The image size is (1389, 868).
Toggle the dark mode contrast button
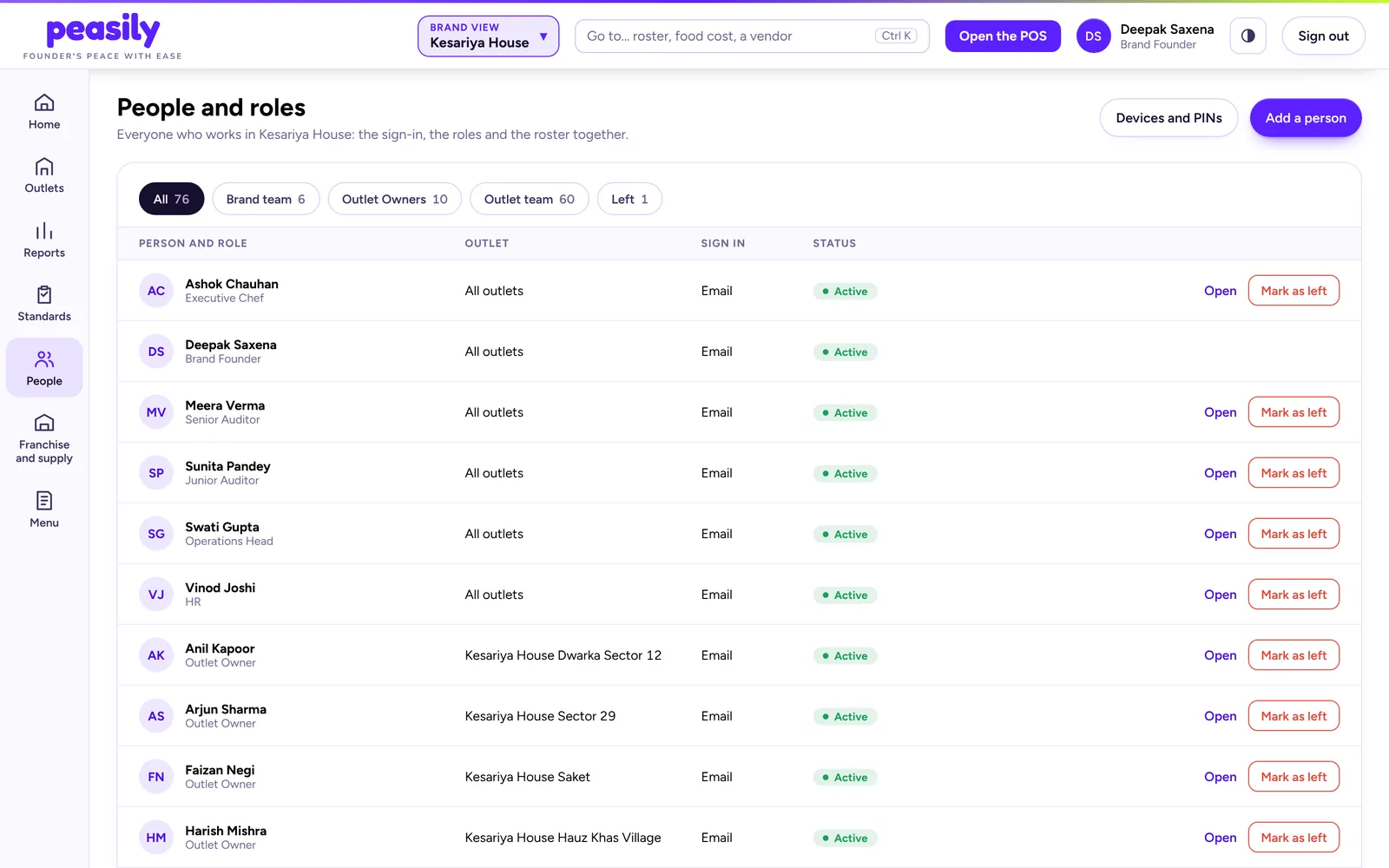click(1247, 36)
